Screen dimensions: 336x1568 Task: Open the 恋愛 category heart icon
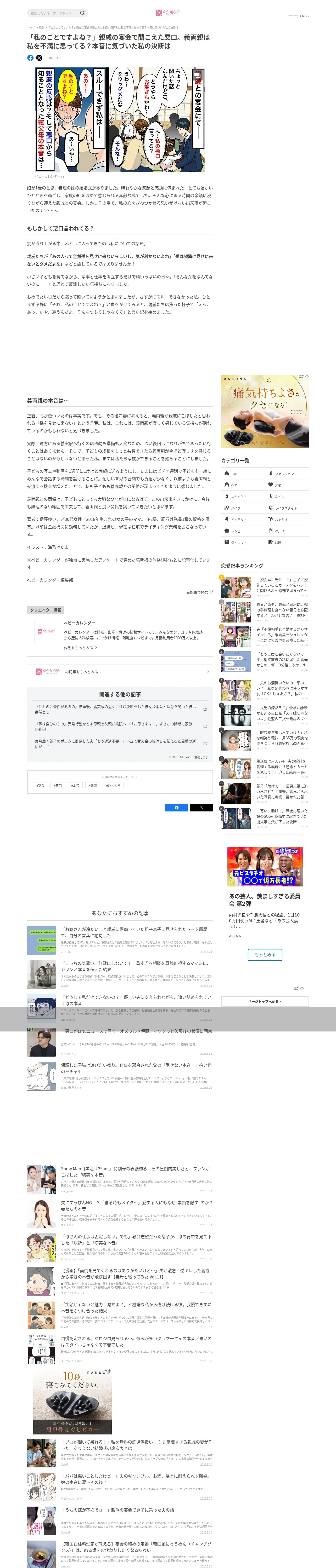pyautogui.click(x=271, y=485)
